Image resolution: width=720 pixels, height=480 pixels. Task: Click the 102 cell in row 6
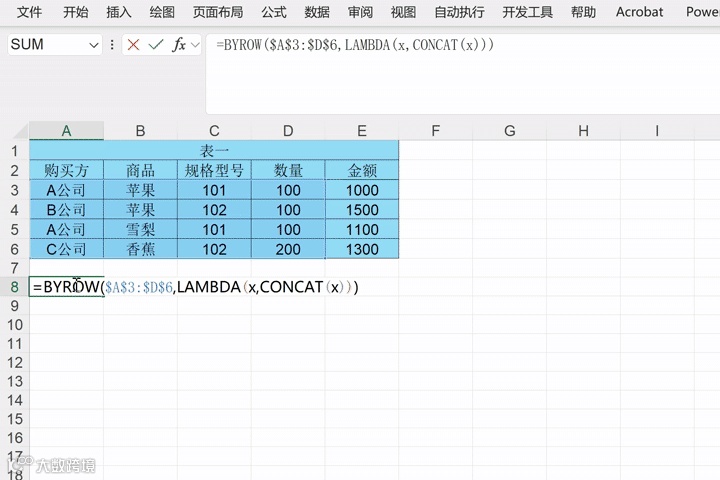(x=214, y=249)
